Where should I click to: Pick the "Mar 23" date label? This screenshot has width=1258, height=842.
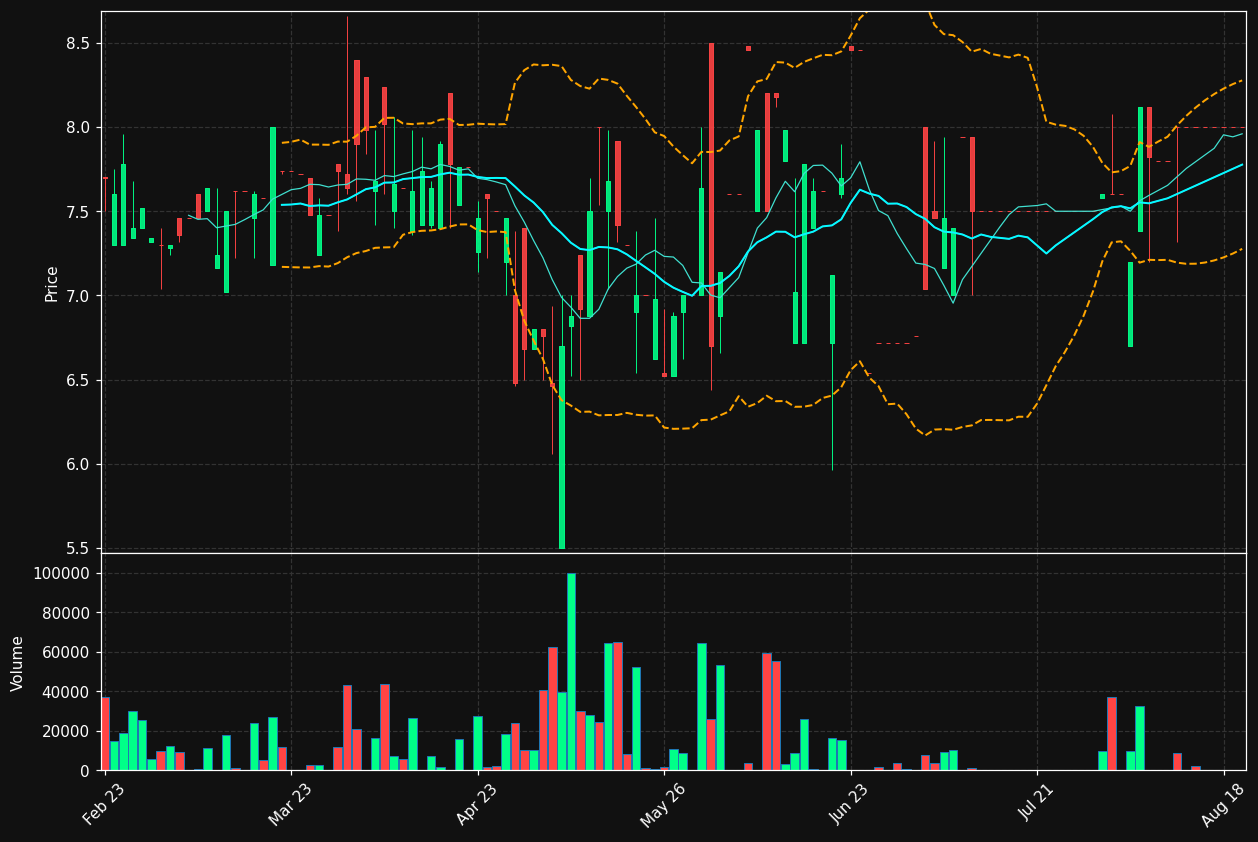click(290, 803)
